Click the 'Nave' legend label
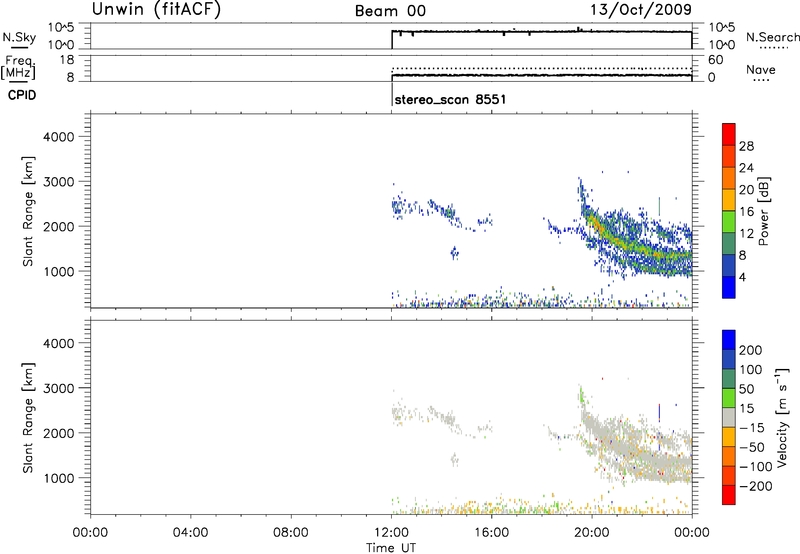 click(x=761, y=70)
